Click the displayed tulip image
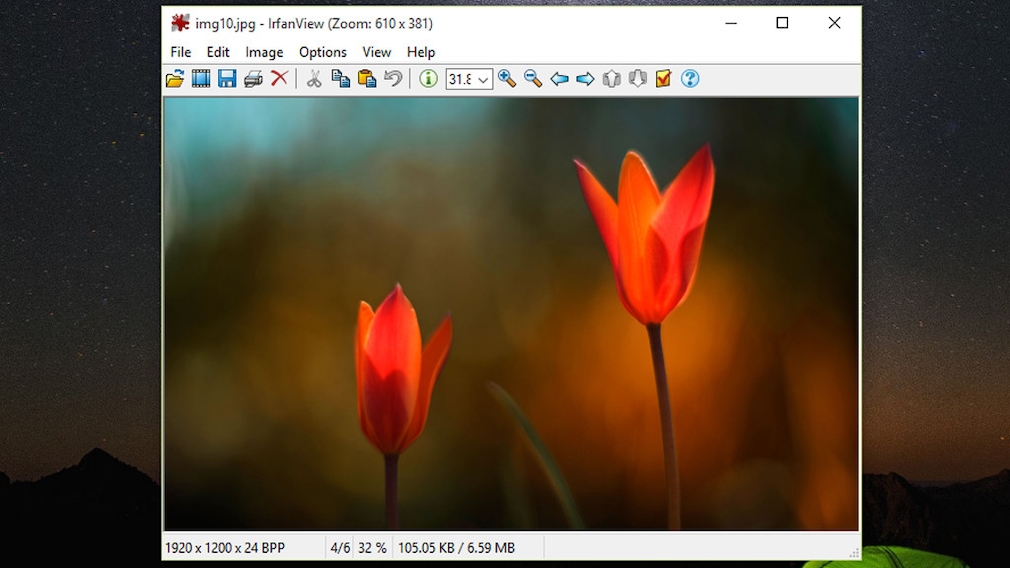Image resolution: width=1010 pixels, height=568 pixels. coord(511,314)
